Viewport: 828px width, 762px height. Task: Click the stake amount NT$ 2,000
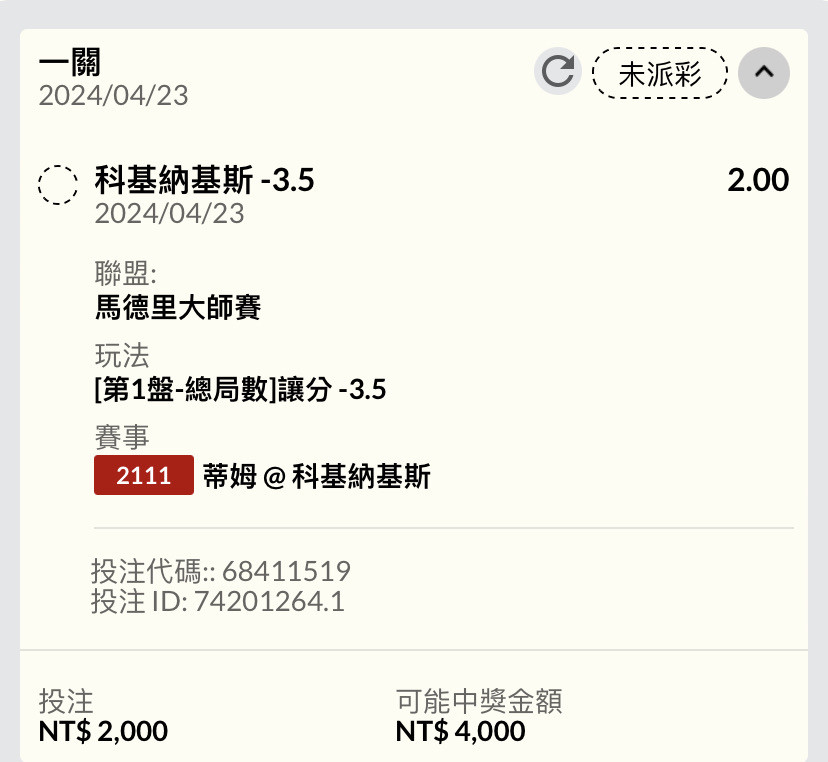(104, 732)
